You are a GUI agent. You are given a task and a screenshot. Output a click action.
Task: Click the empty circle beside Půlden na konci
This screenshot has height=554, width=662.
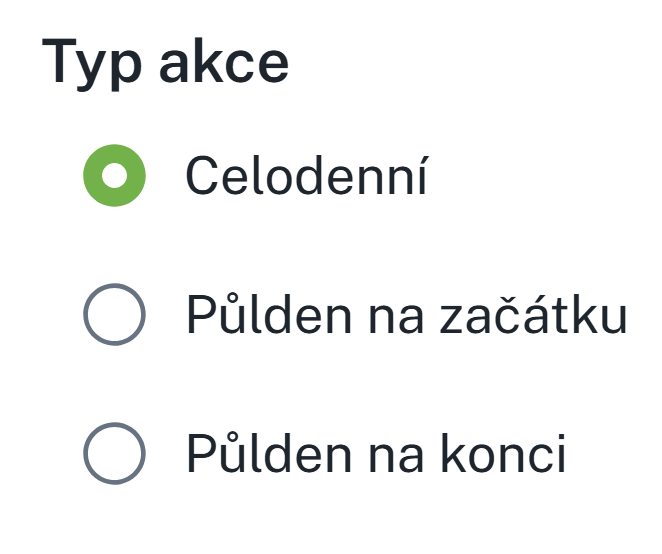pos(115,454)
